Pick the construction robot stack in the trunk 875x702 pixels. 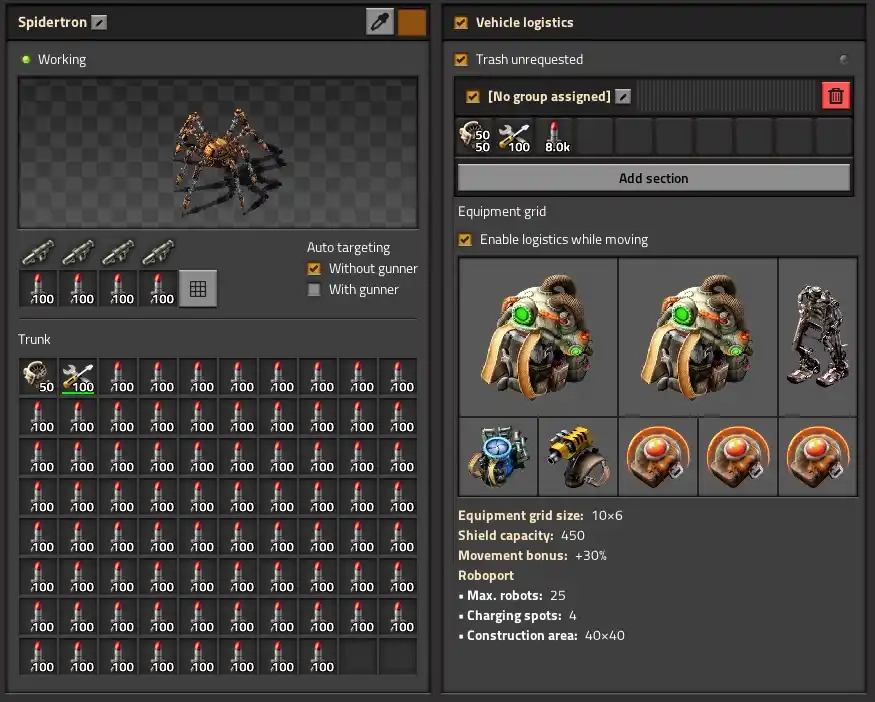(38, 377)
